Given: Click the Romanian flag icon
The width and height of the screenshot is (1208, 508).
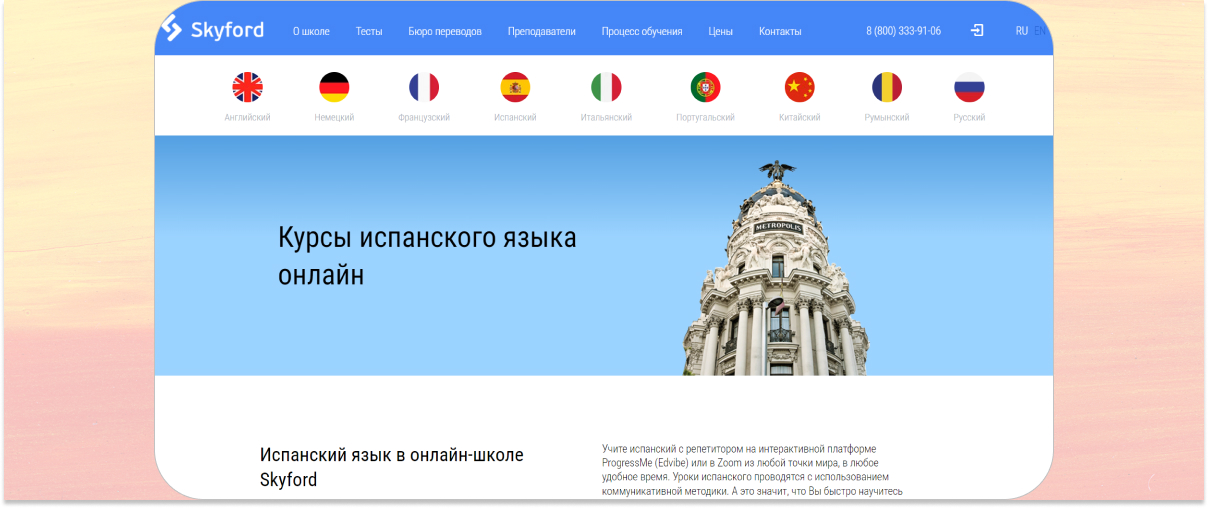Looking at the screenshot, I should 886,88.
